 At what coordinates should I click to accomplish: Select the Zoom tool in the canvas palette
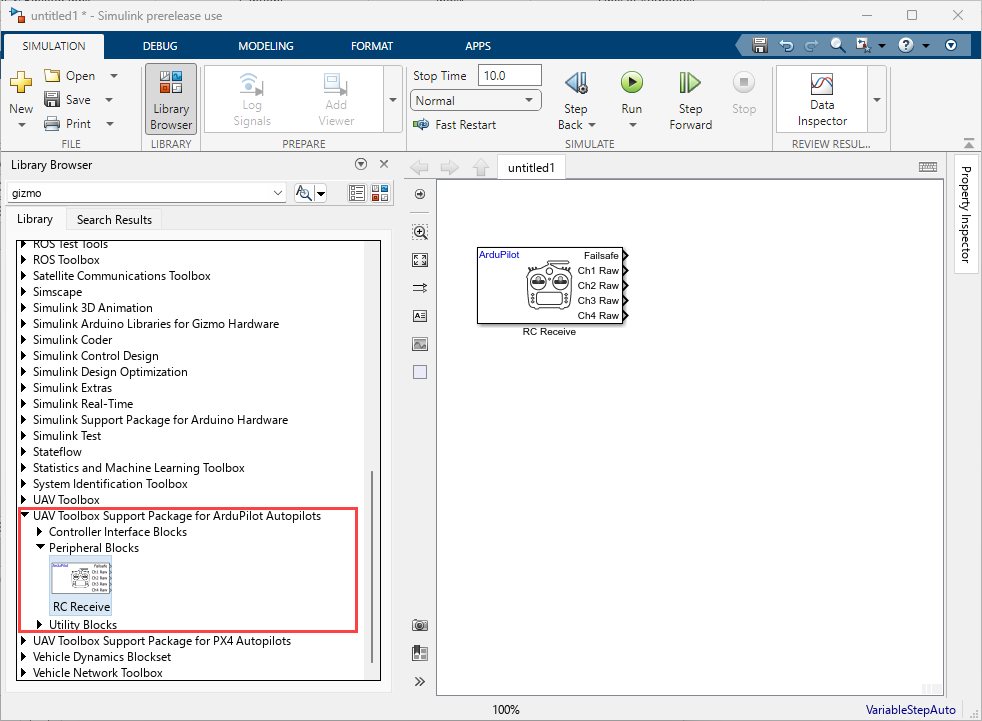point(419,231)
